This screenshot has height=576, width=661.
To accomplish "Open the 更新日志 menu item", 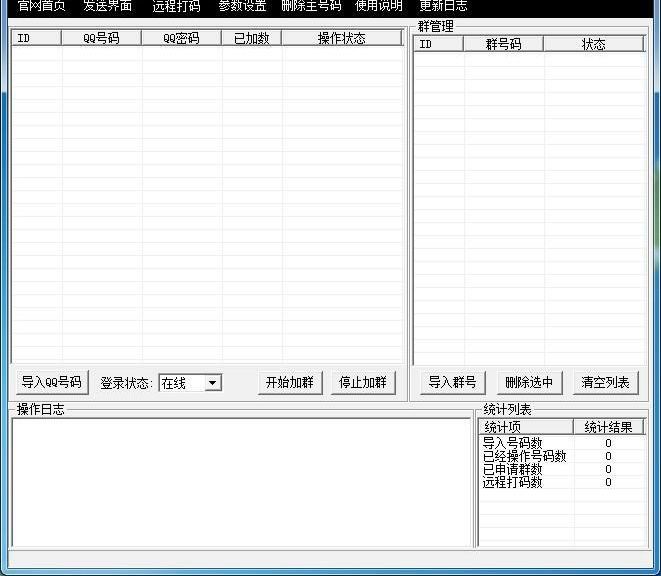I will (443, 6).
